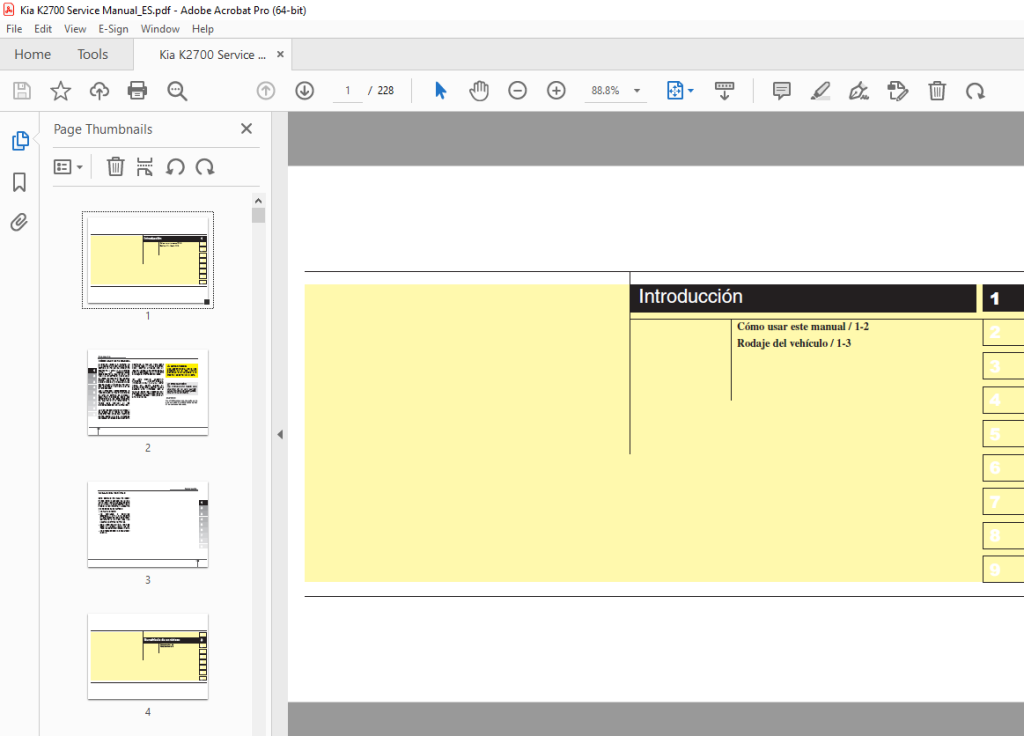The width and height of the screenshot is (1024, 736).
Task: Select the arrow selection tool
Action: (440, 91)
